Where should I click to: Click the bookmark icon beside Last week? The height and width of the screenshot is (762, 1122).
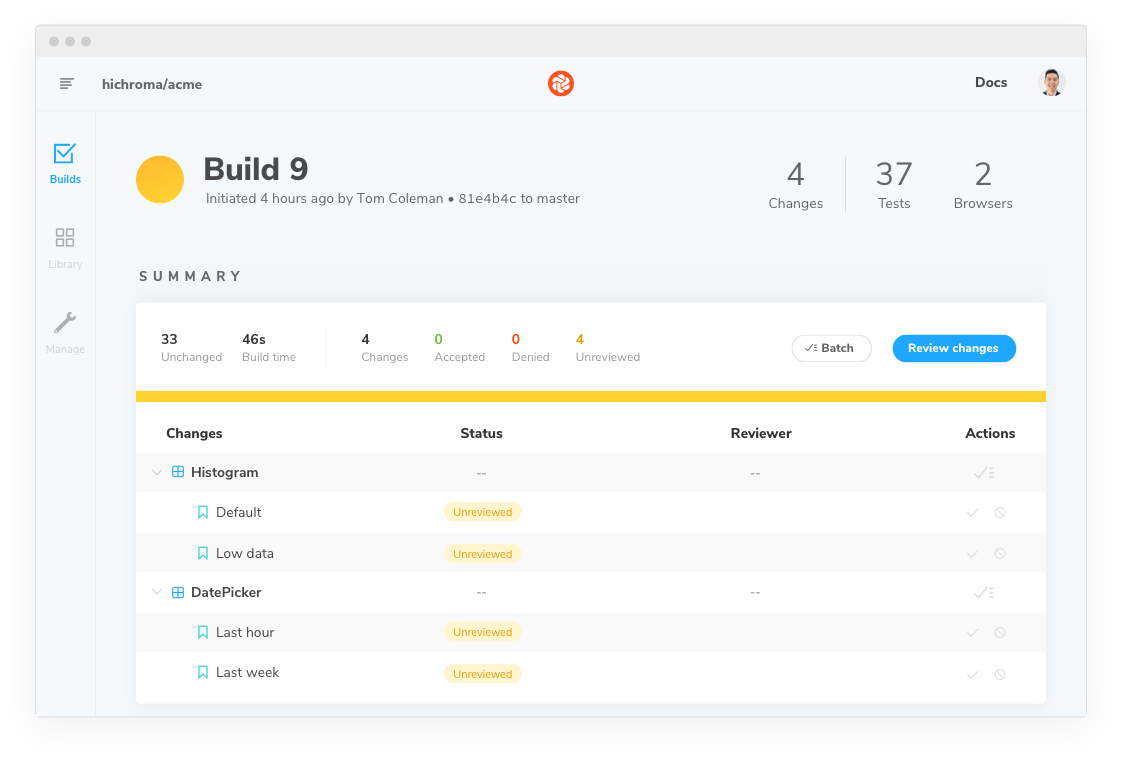point(203,673)
